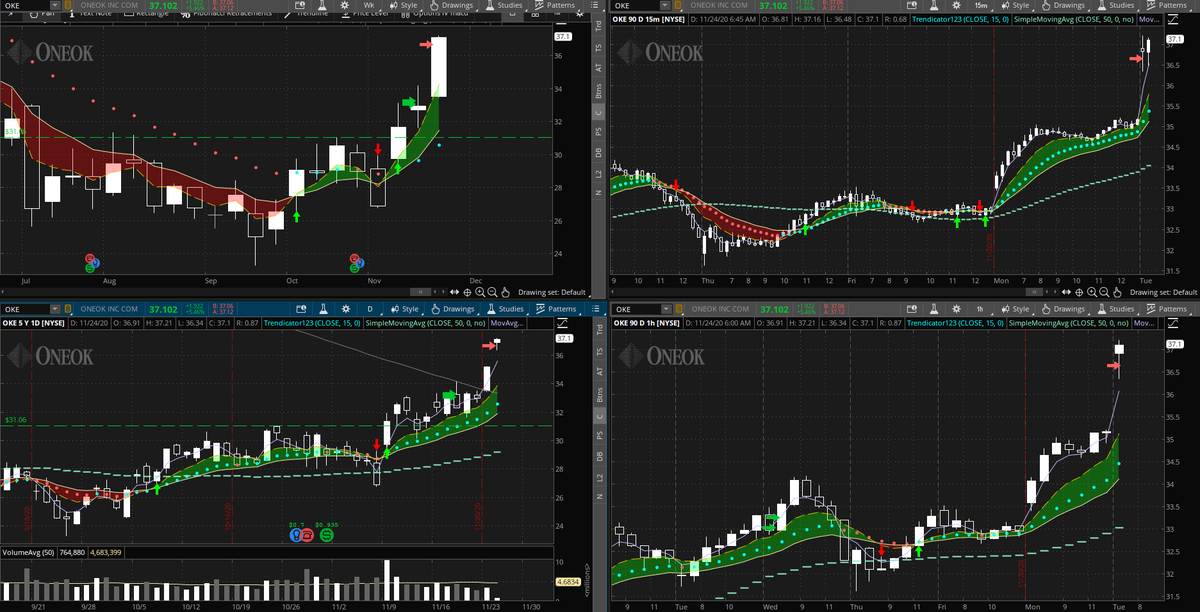
Task: Open the 15m timeframe selector
Action: click(x=981, y=5)
